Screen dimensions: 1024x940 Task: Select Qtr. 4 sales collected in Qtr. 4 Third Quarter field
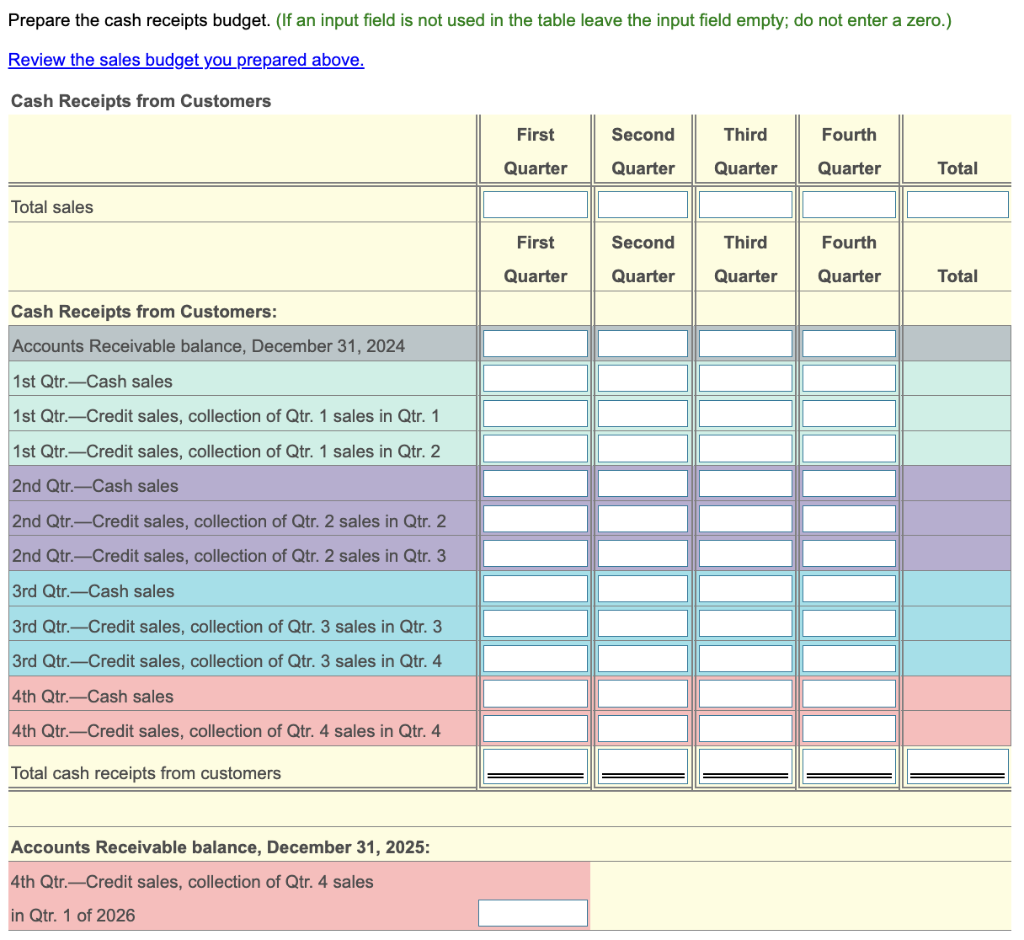tap(745, 728)
